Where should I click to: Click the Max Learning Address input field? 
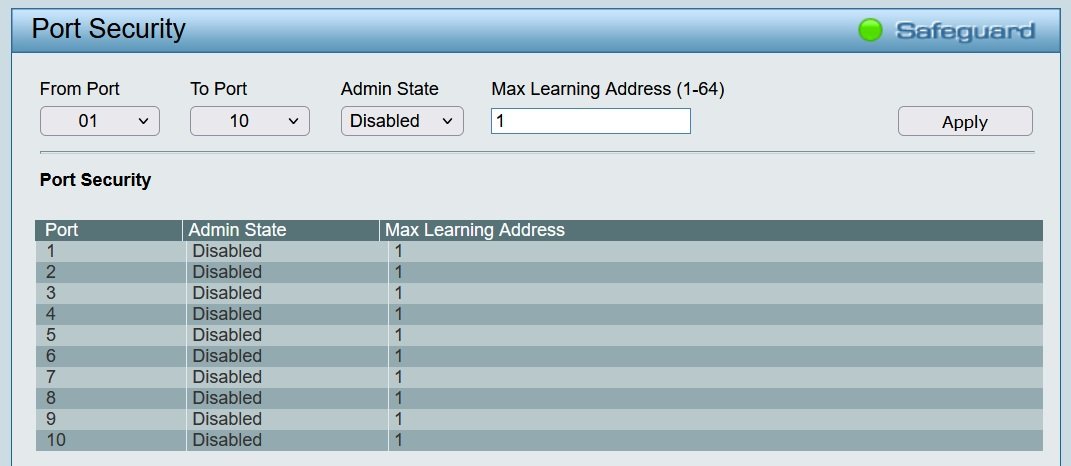tap(591, 121)
